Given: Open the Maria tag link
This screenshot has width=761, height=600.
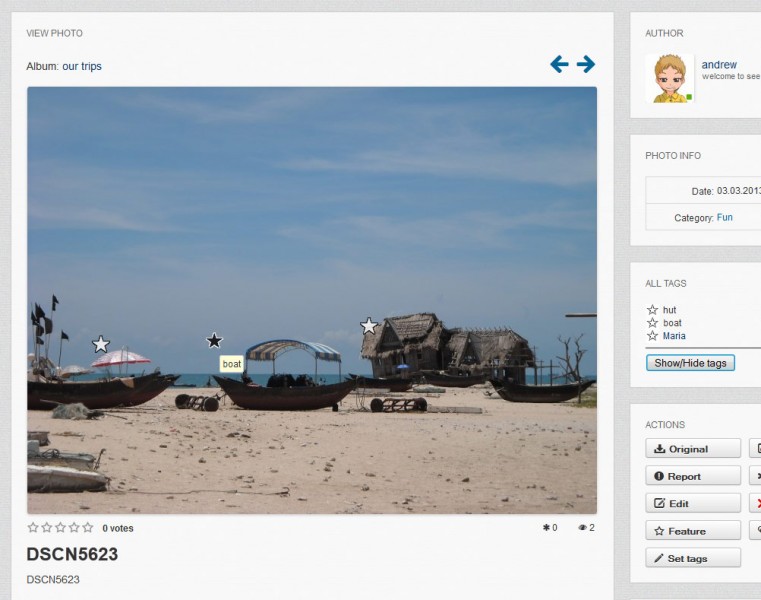Looking at the screenshot, I should (674, 335).
